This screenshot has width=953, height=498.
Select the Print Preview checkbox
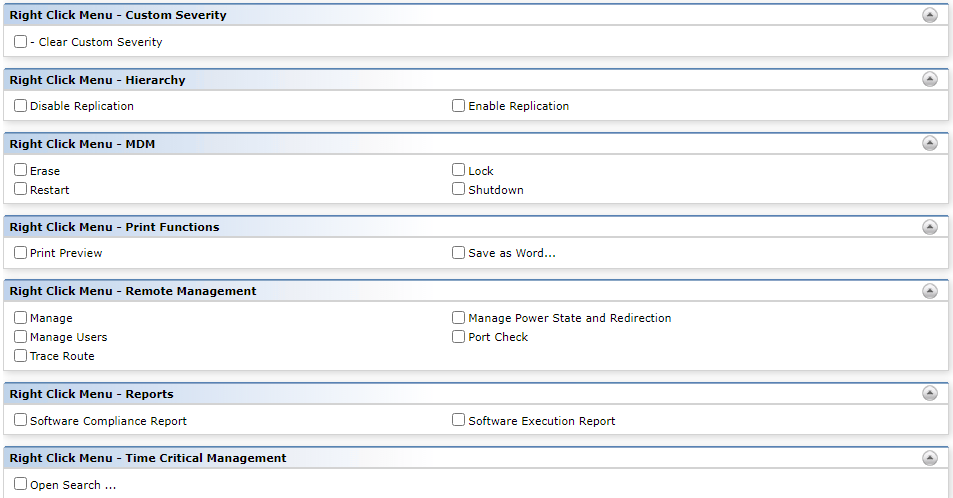click(21, 252)
